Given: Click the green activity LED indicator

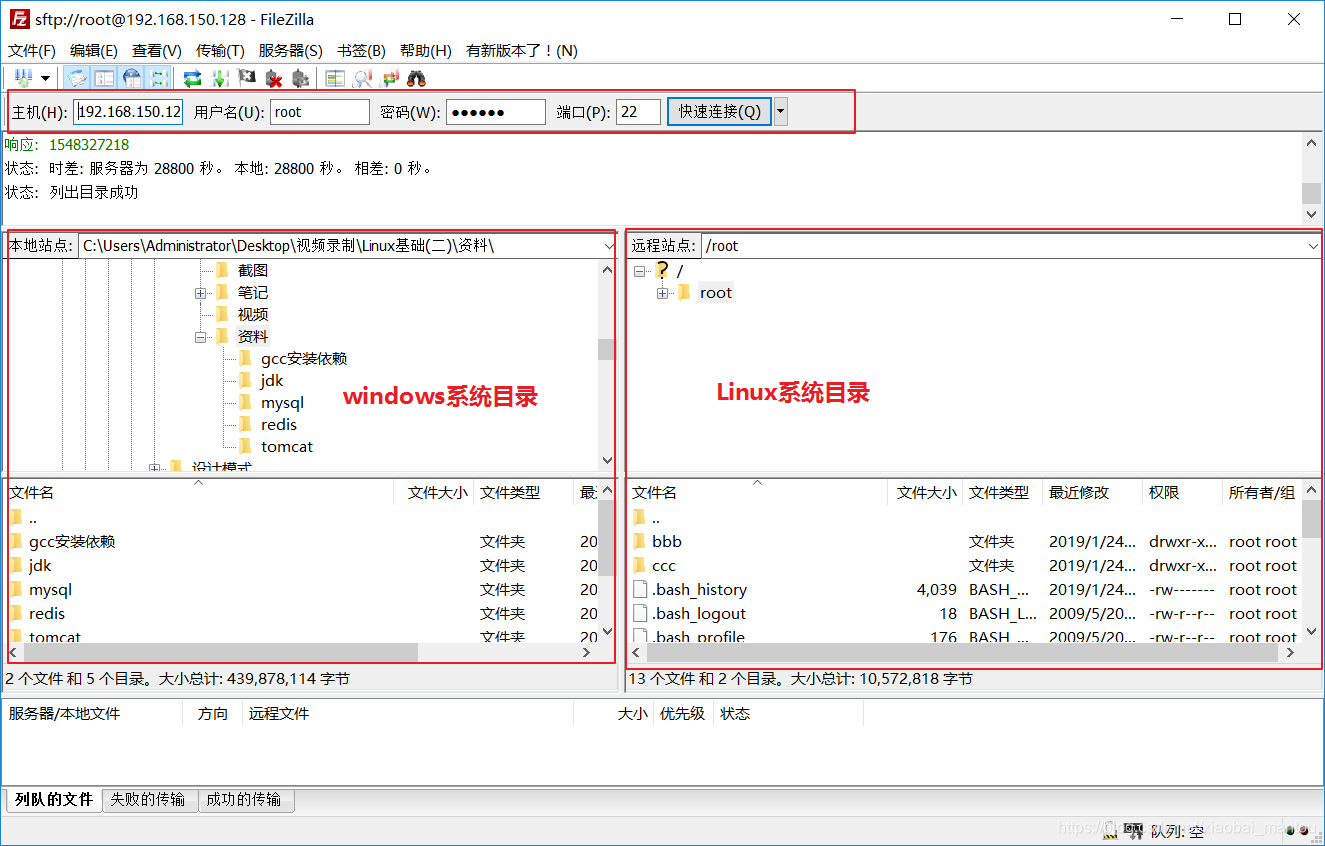Looking at the screenshot, I should (1289, 830).
